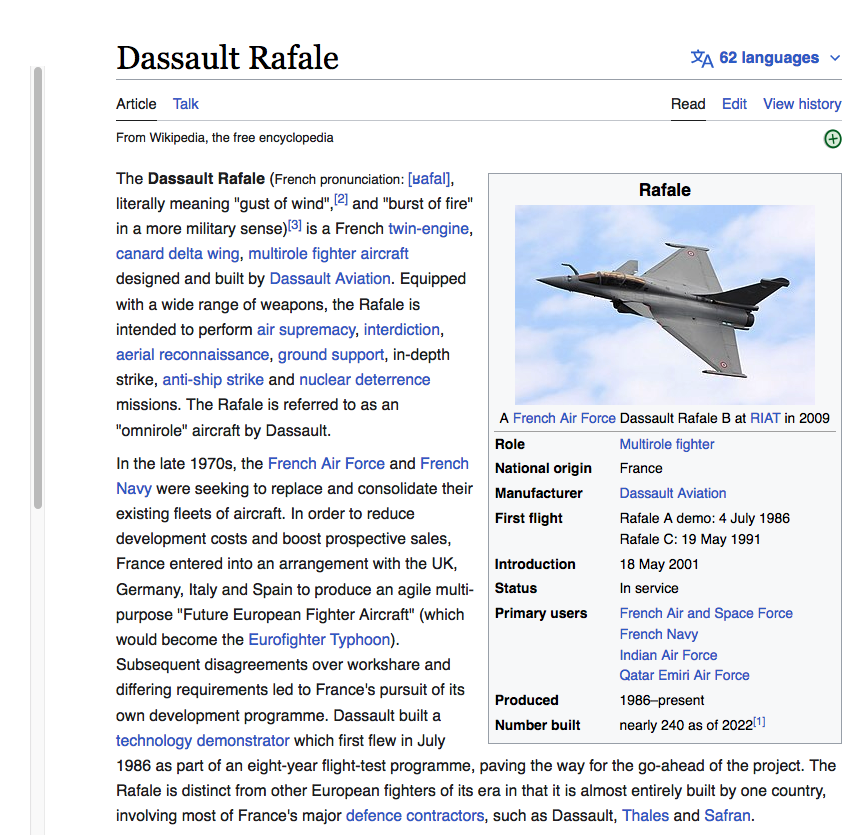The width and height of the screenshot is (867, 835).
Task: Click the text 'From Wikipedia, the free encyclopedia'
Action: [x=224, y=138]
